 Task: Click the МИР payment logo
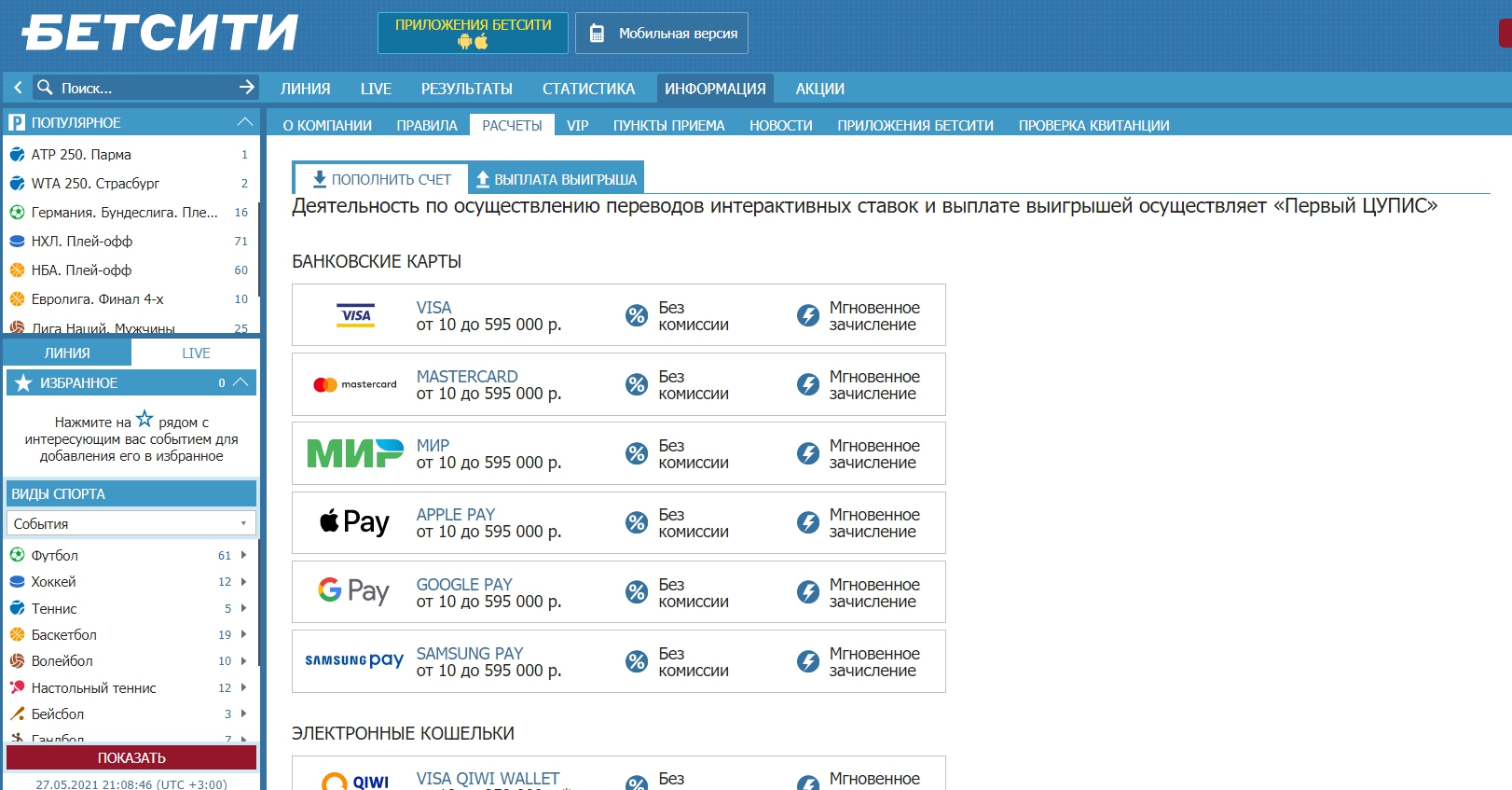click(355, 453)
